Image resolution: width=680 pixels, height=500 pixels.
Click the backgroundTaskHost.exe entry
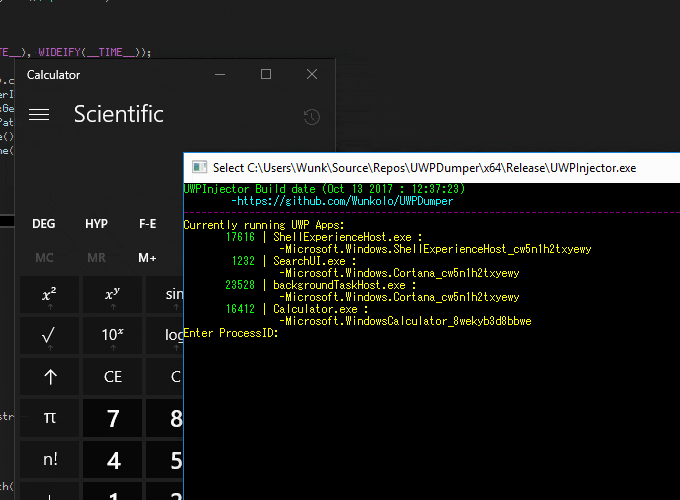339,285
